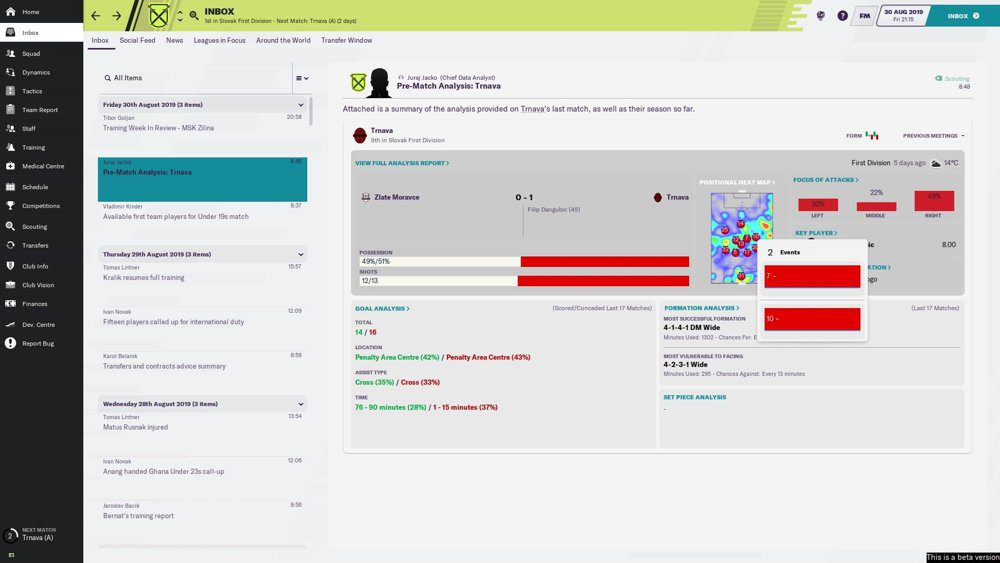Open the Club Vision section

pyautogui.click(x=38, y=285)
